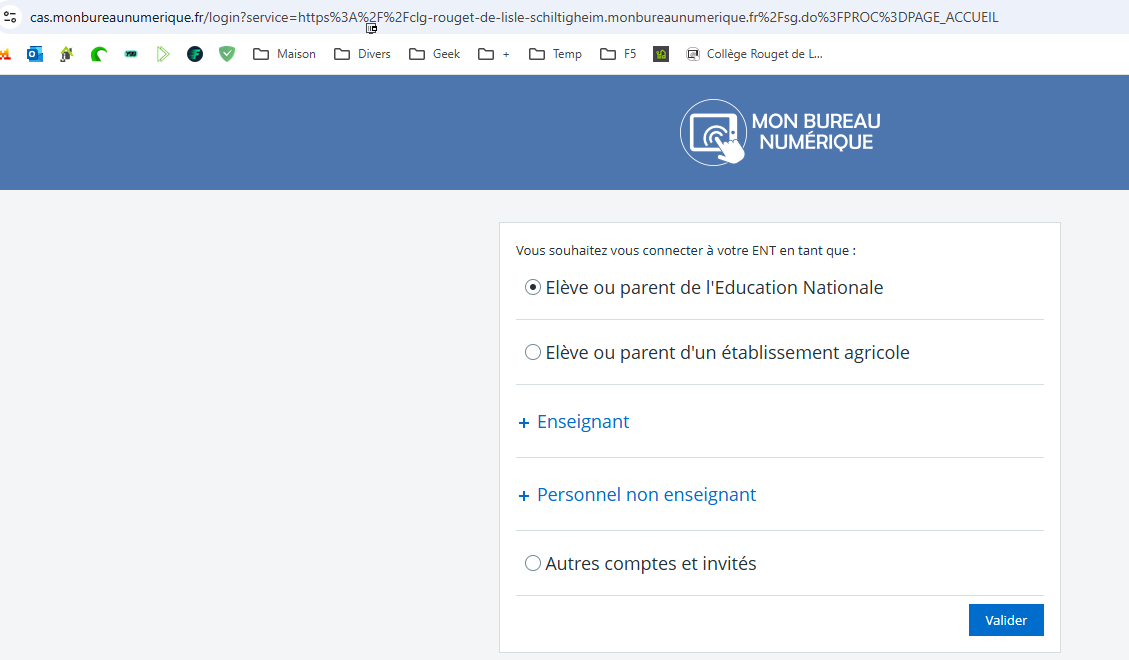The height and width of the screenshot is (660, 1129).
Task: Open the dark circular F bookmark
Action: pyautogui.click(x=194, y=54)
